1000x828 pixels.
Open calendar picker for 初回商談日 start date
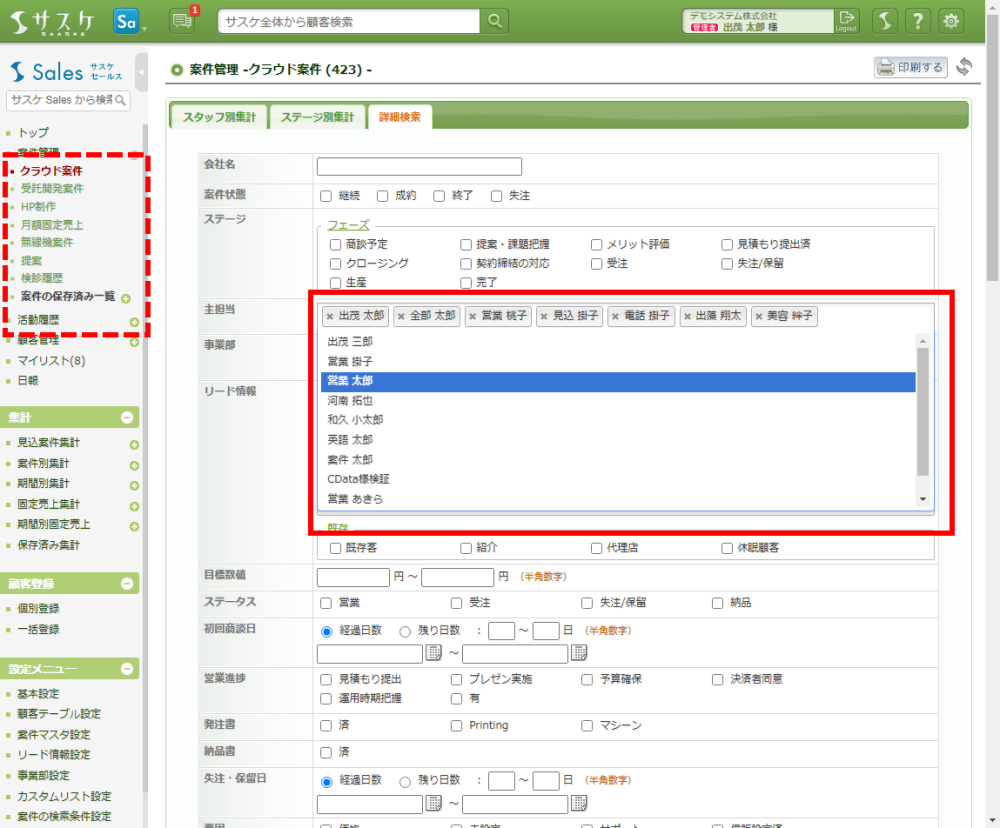433,653
